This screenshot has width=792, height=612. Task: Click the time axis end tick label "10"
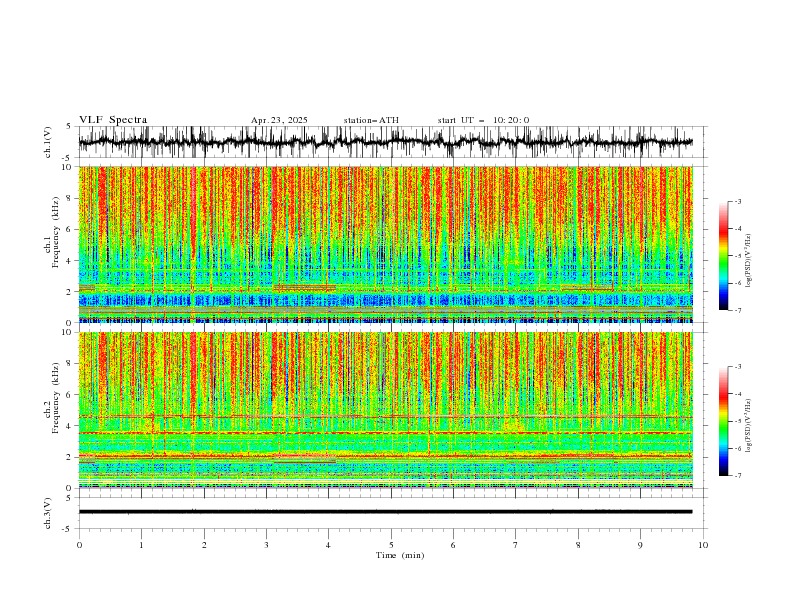(703, 545)
